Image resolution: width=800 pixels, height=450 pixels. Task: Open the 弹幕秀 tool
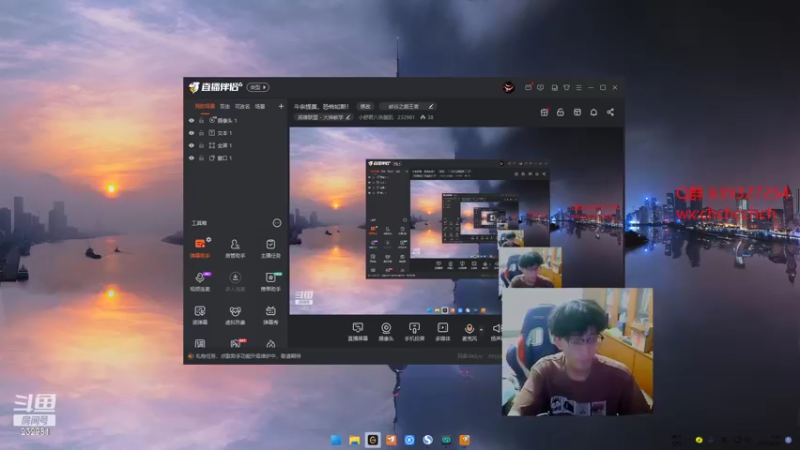pos(270,315)
